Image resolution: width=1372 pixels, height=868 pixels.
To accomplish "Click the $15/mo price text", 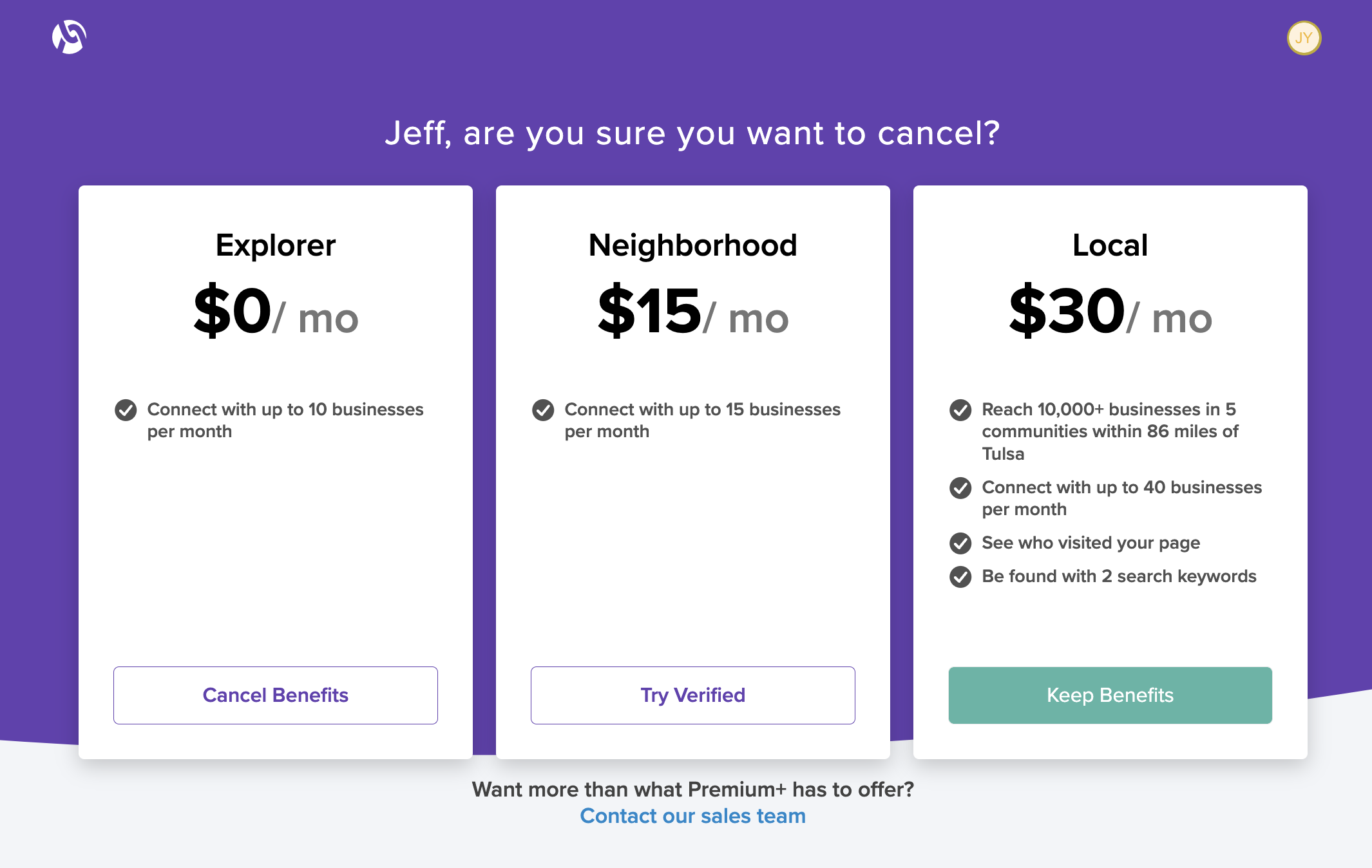I will (x=692, y=312).
